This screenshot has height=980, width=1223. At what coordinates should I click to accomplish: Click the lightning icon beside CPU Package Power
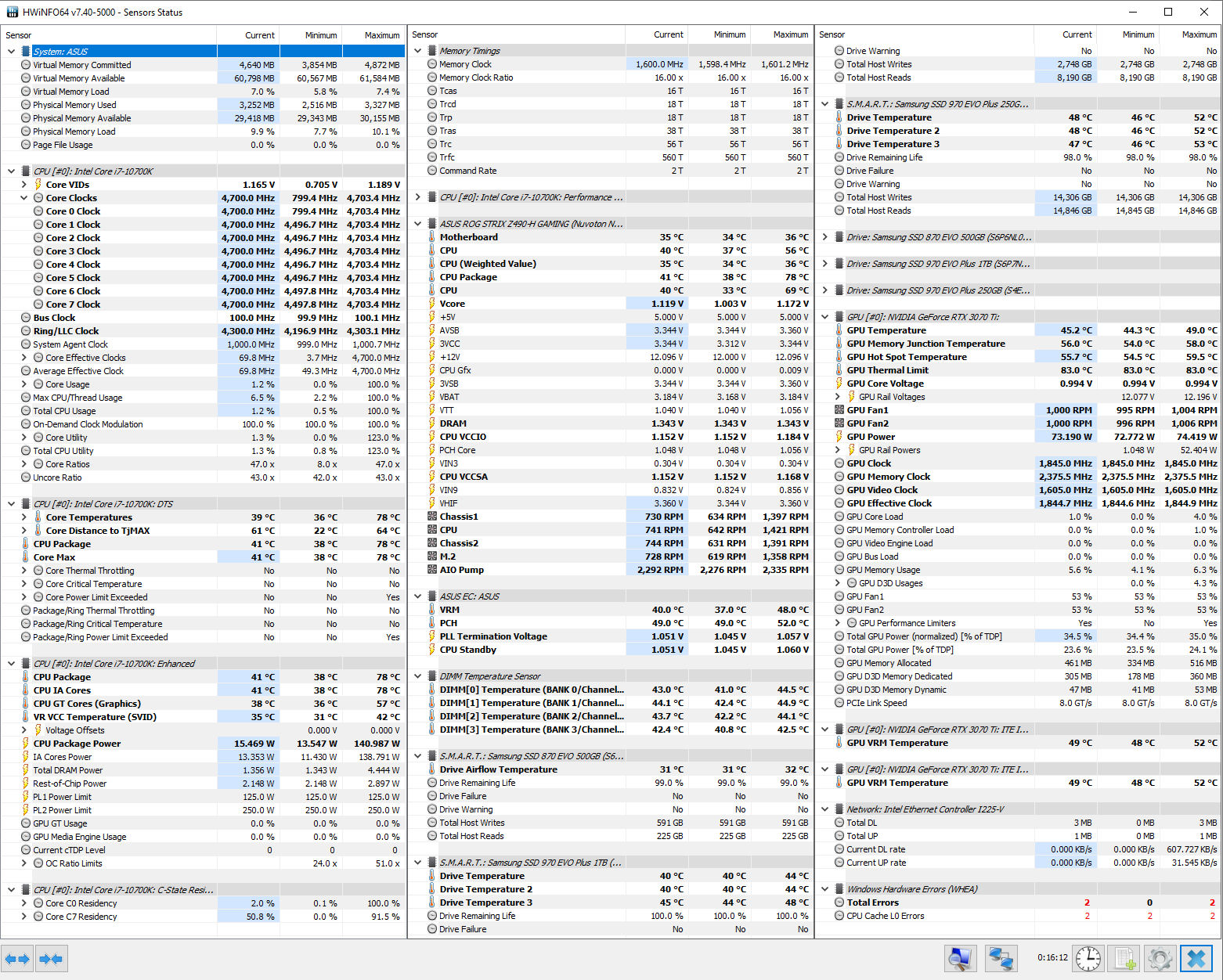click(26, 744)
